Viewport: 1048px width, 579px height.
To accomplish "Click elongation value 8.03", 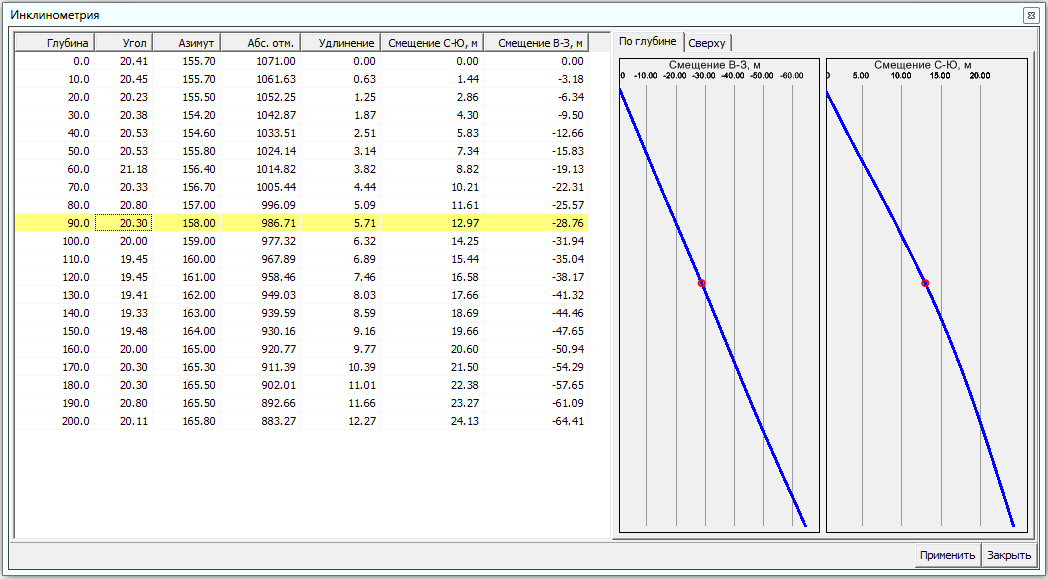I will [x=364, y=295].
